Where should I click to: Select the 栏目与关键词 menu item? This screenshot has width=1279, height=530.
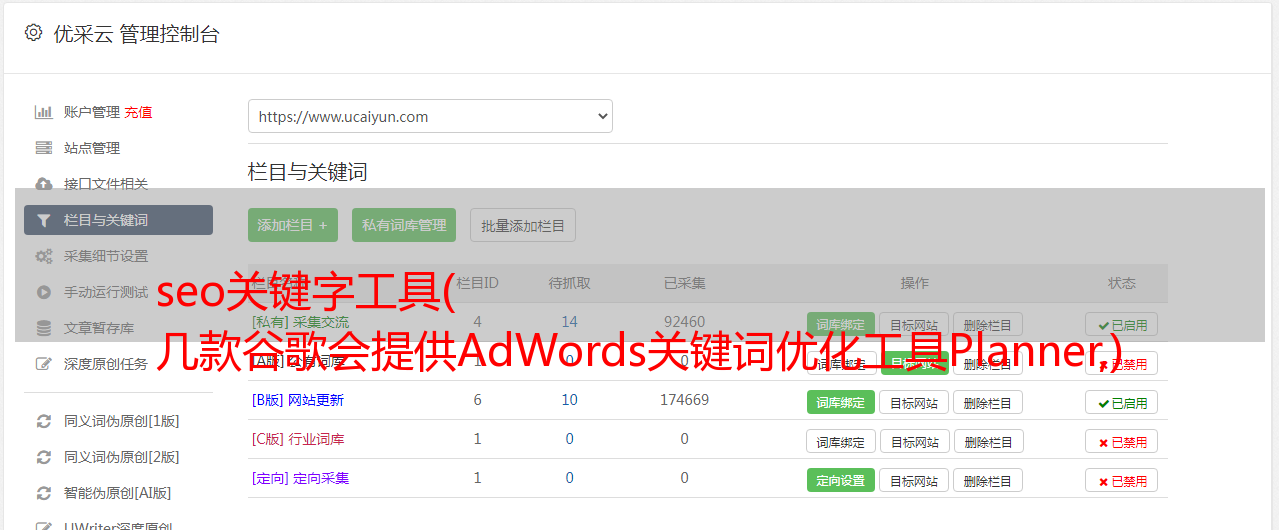[118, 220]
